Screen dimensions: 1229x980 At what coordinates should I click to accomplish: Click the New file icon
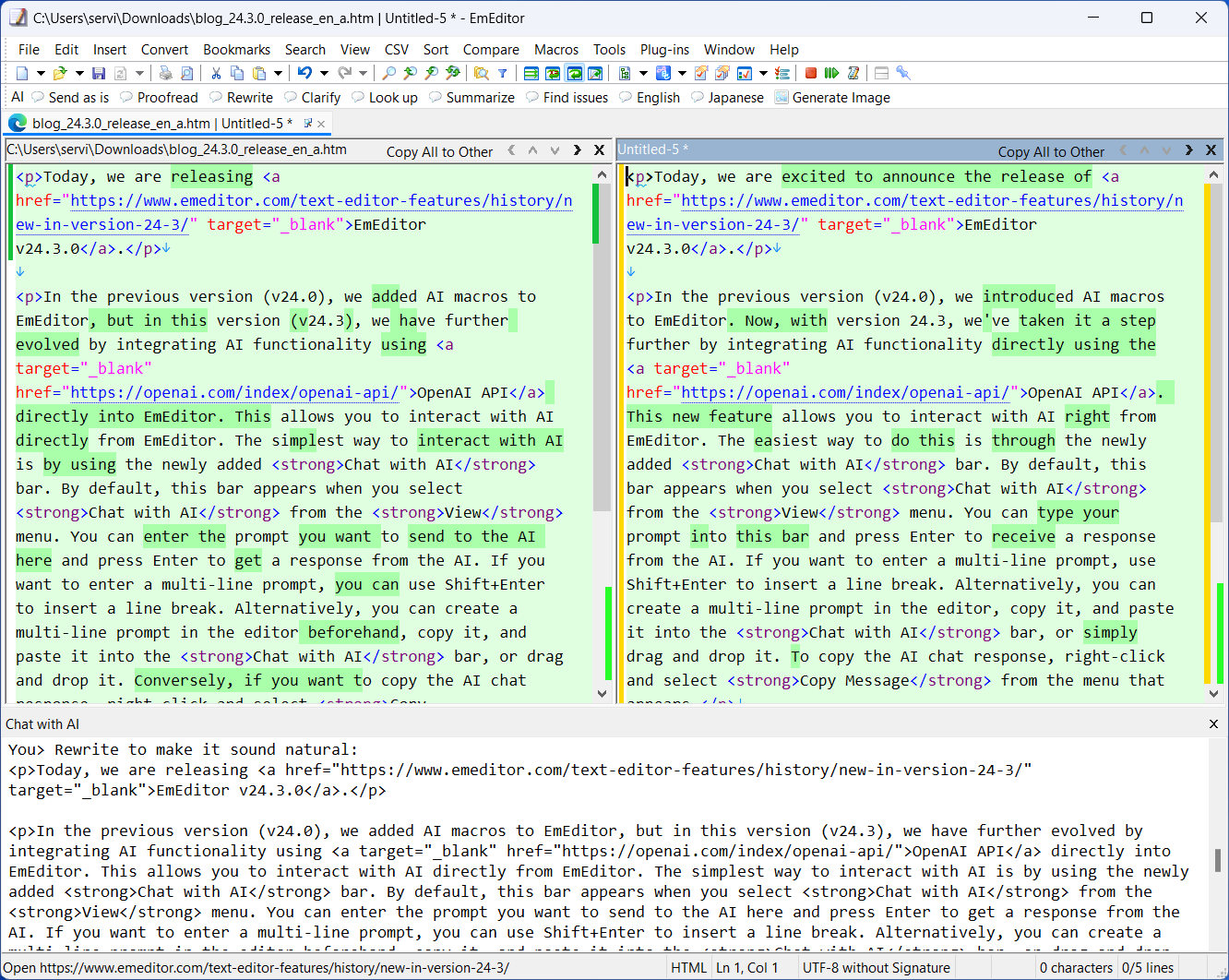[22, 73]
